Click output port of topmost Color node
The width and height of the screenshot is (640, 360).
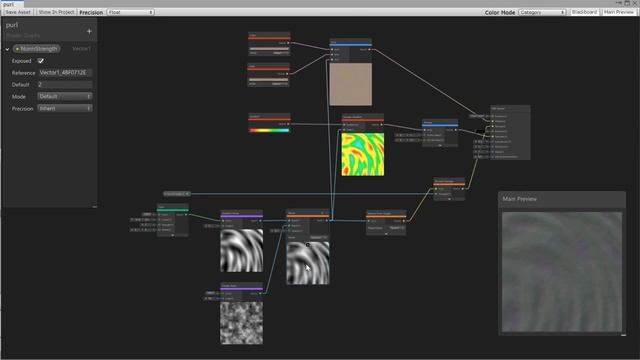[x=288, y=43]
